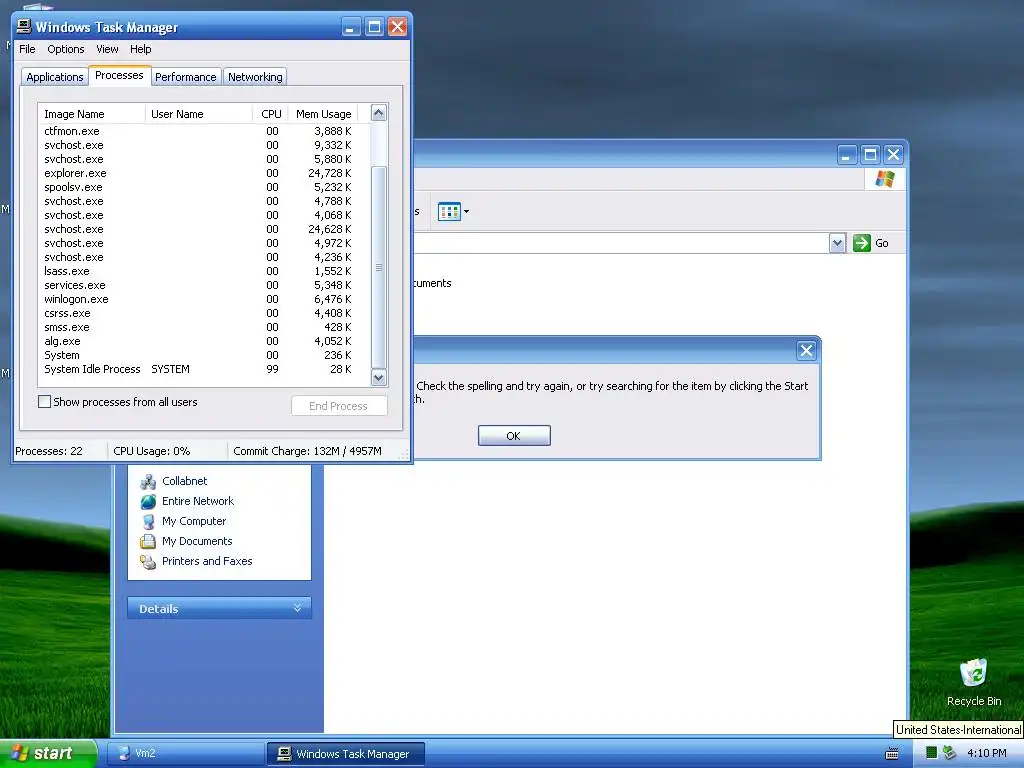Click the green CPU meter tray icon
1024x768 pixels.
tap(931, 753)
